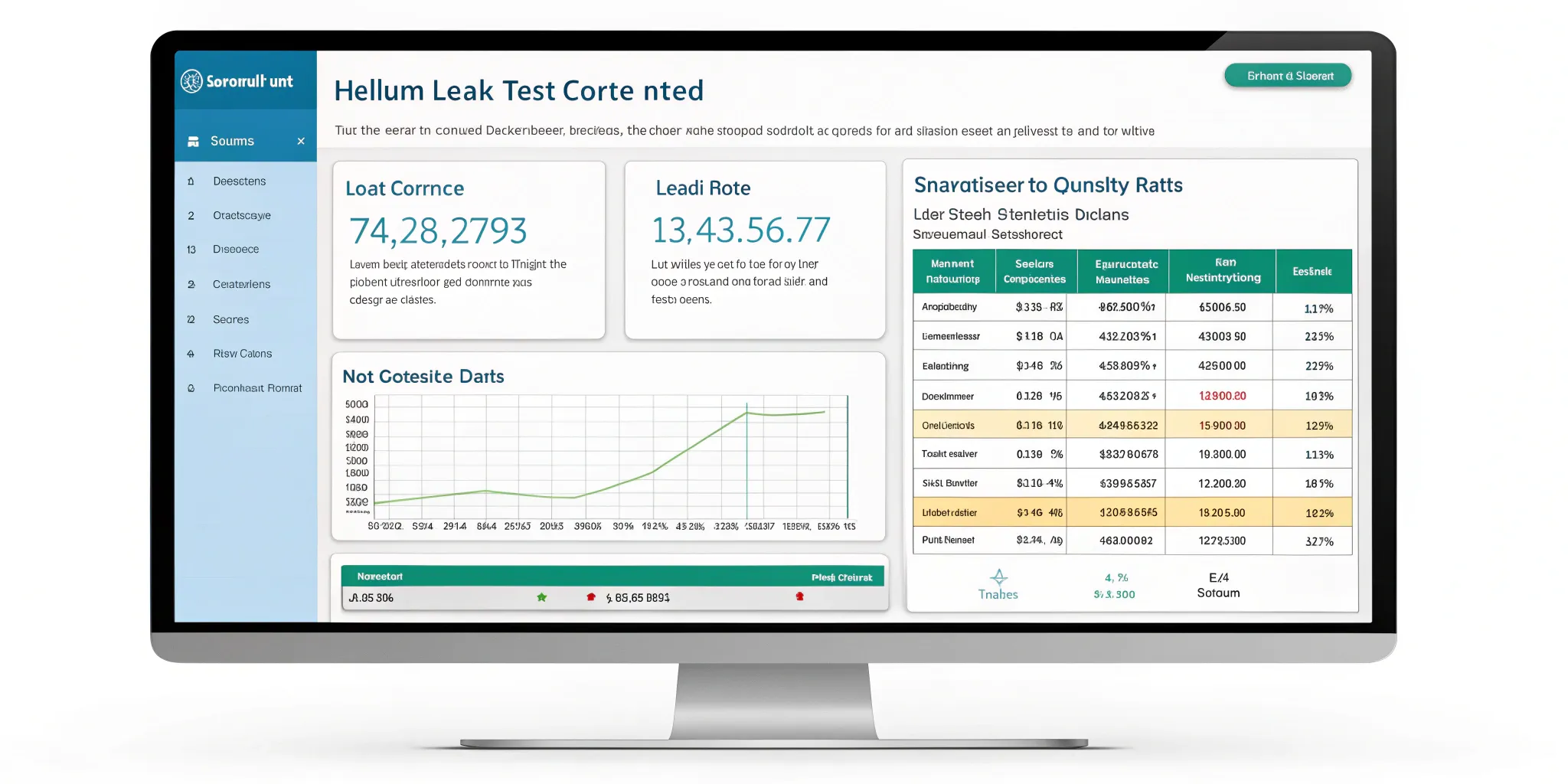1568x784 pixels.
Task: Click the green star in the bottom row
Action: pyautogui.click(x=542, y=597)
